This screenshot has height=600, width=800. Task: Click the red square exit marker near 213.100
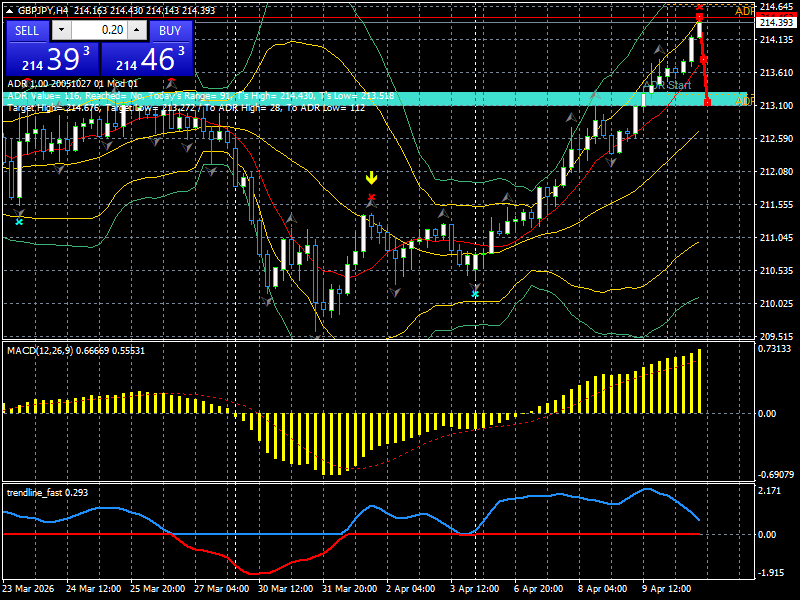[707, 101]
